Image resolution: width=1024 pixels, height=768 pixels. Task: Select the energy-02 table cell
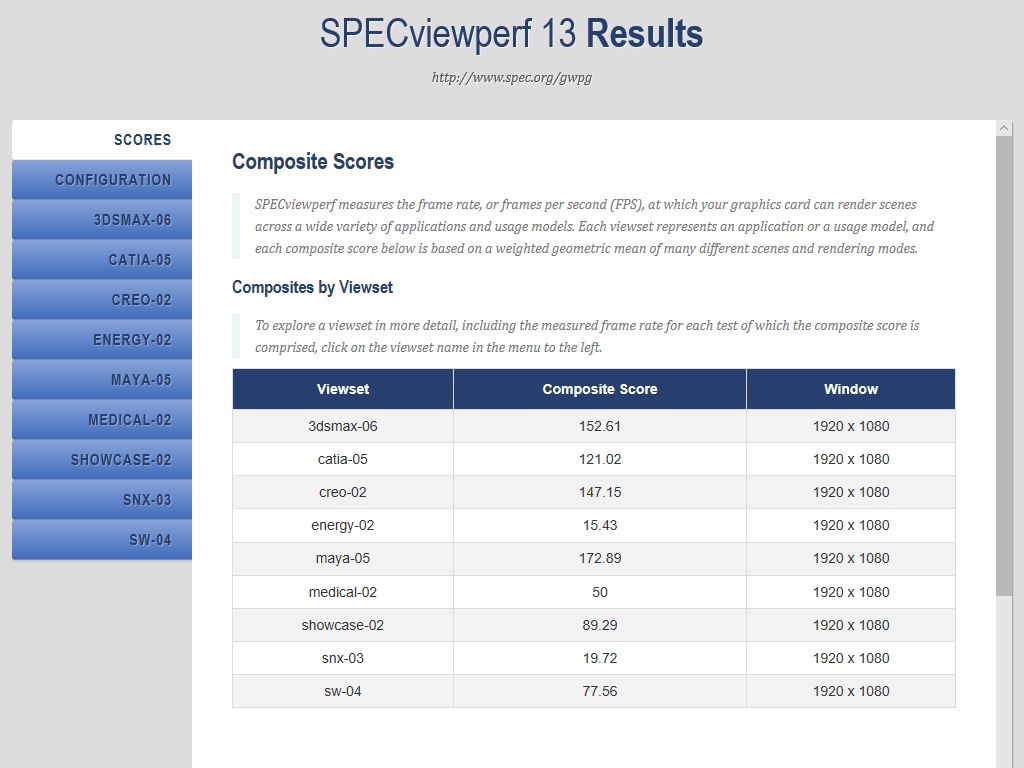click(343, 526)
